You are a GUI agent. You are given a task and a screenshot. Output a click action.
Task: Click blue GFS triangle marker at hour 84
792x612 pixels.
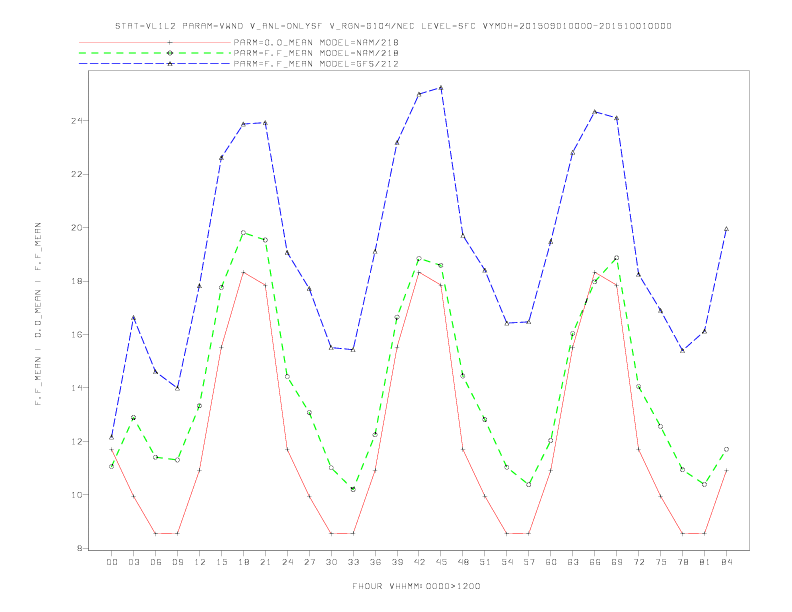726,229
